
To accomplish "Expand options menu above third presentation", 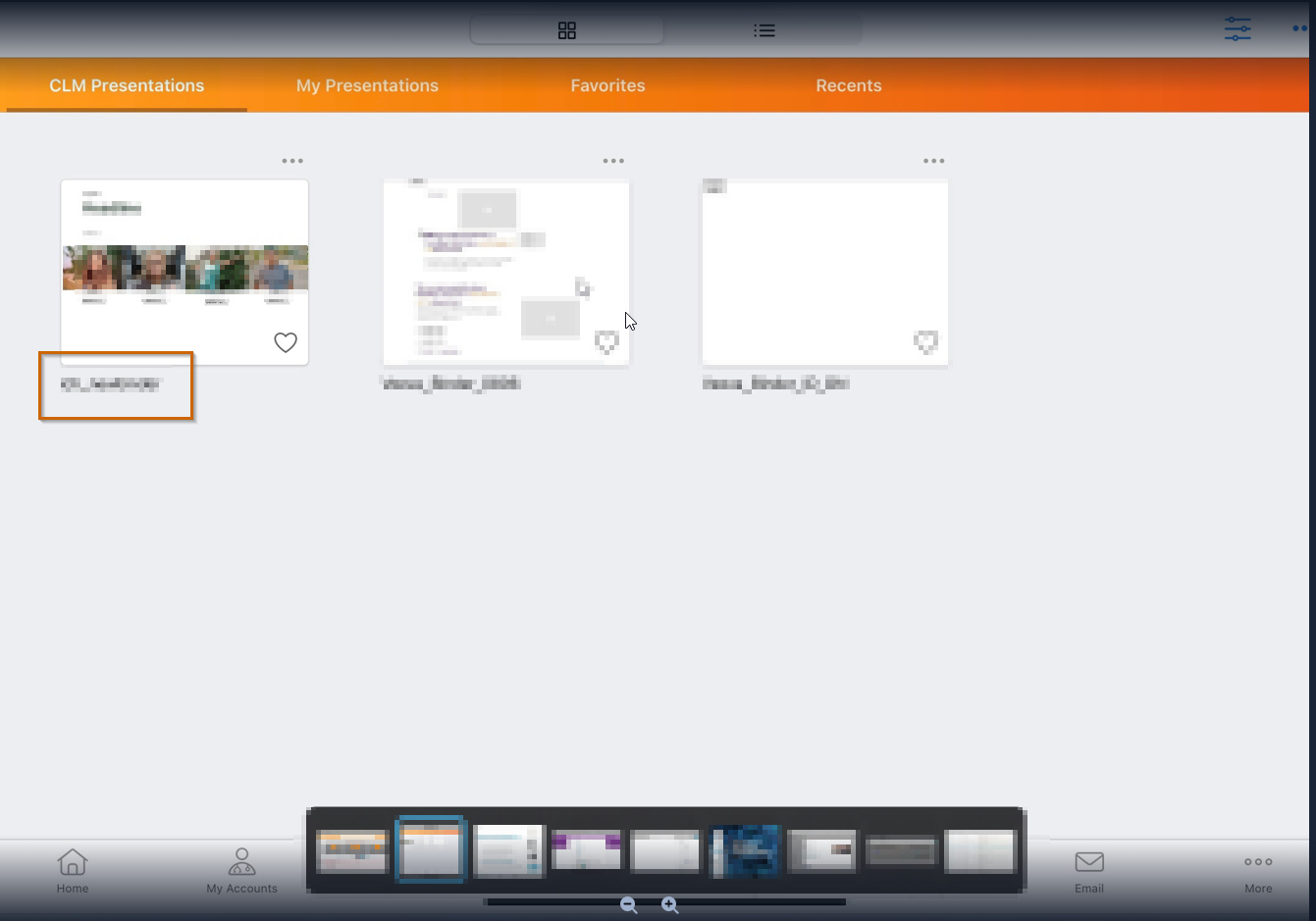I will tap(934, 161).
